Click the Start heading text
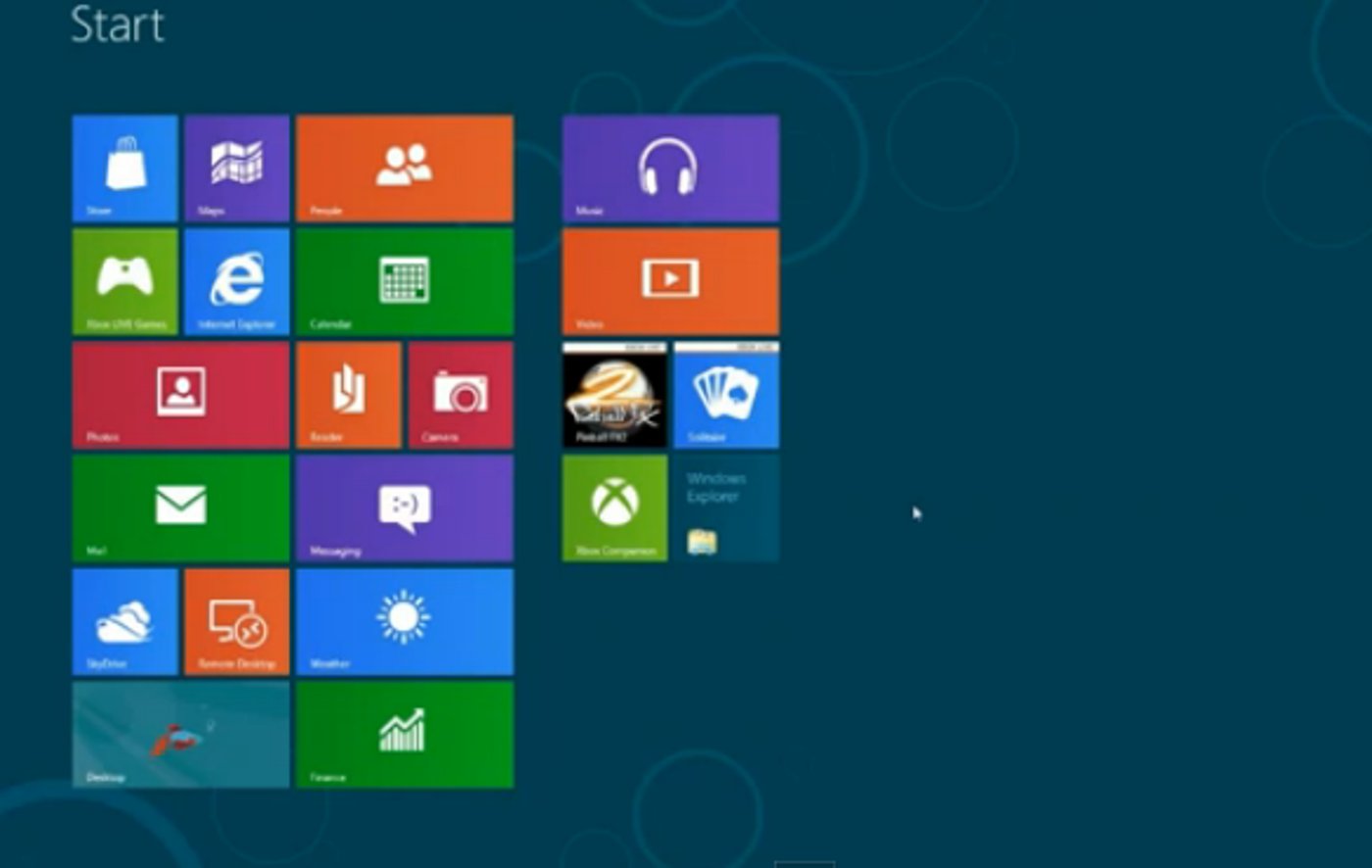This screenshot has width=1372, height=868. click(118, 24)
